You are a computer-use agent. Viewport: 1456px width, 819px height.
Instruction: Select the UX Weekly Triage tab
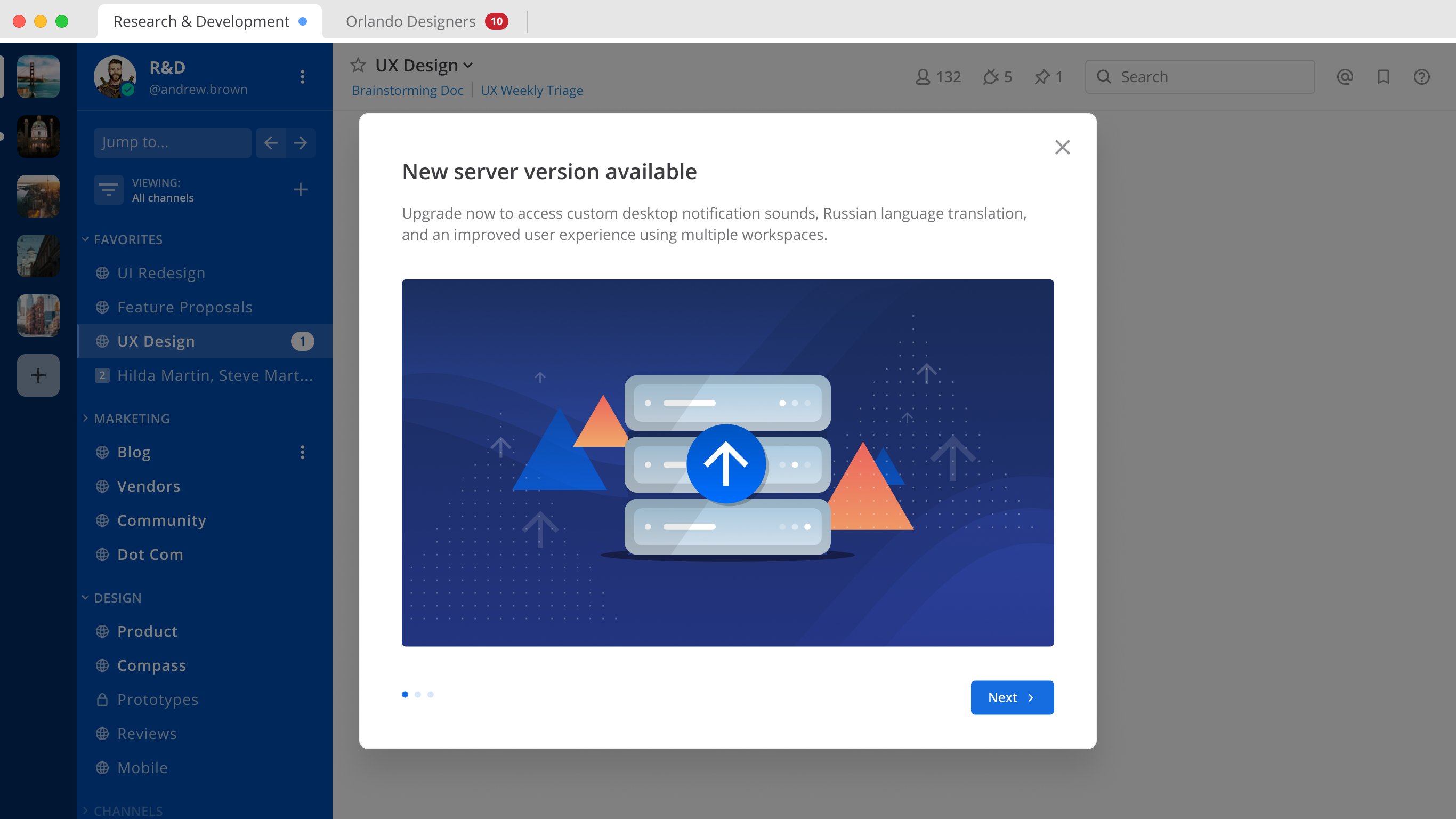[531, 90]
